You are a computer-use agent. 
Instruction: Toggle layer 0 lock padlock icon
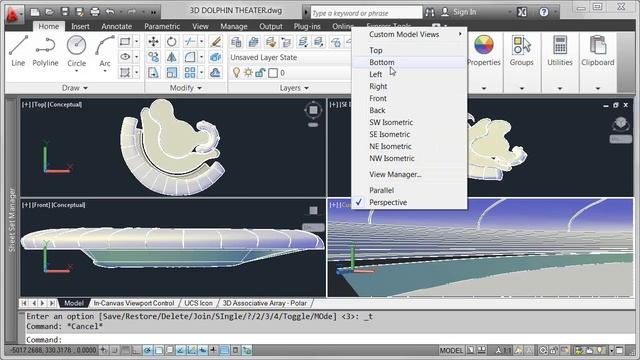click(260, 73)
